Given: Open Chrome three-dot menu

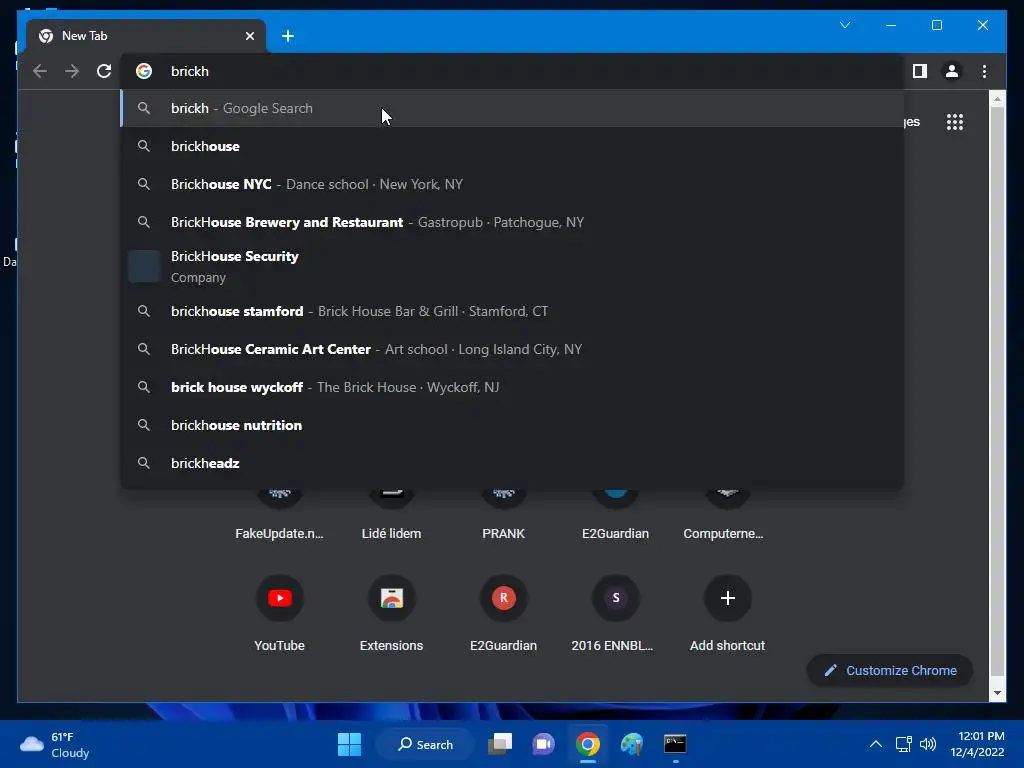Looking at the screenshot, I should [x=984, y=71].
